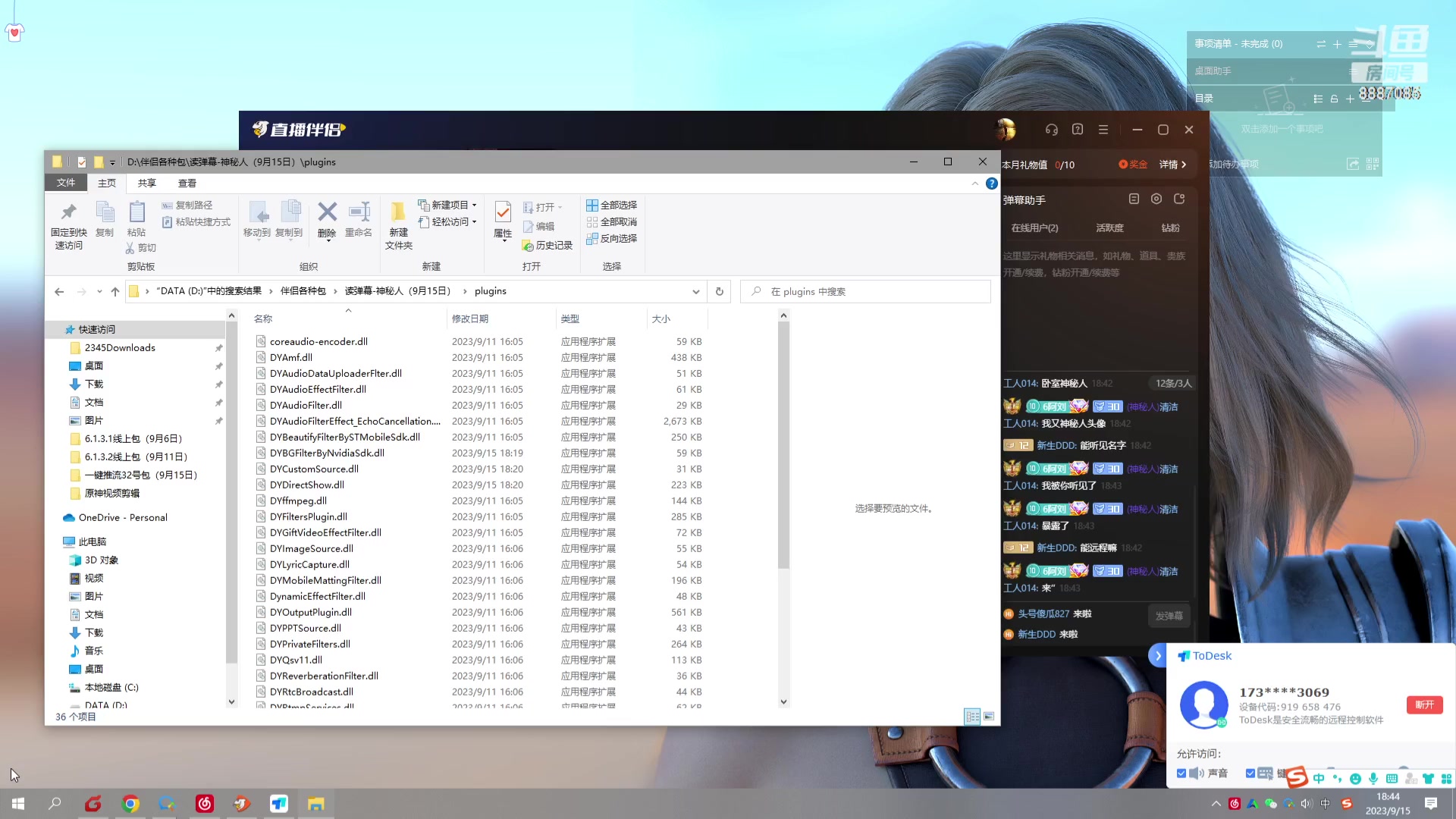Click the 新建文件夹 folder icon
Image resolution: width=1456 pixels, height=819 pixels.
(398, 212)
